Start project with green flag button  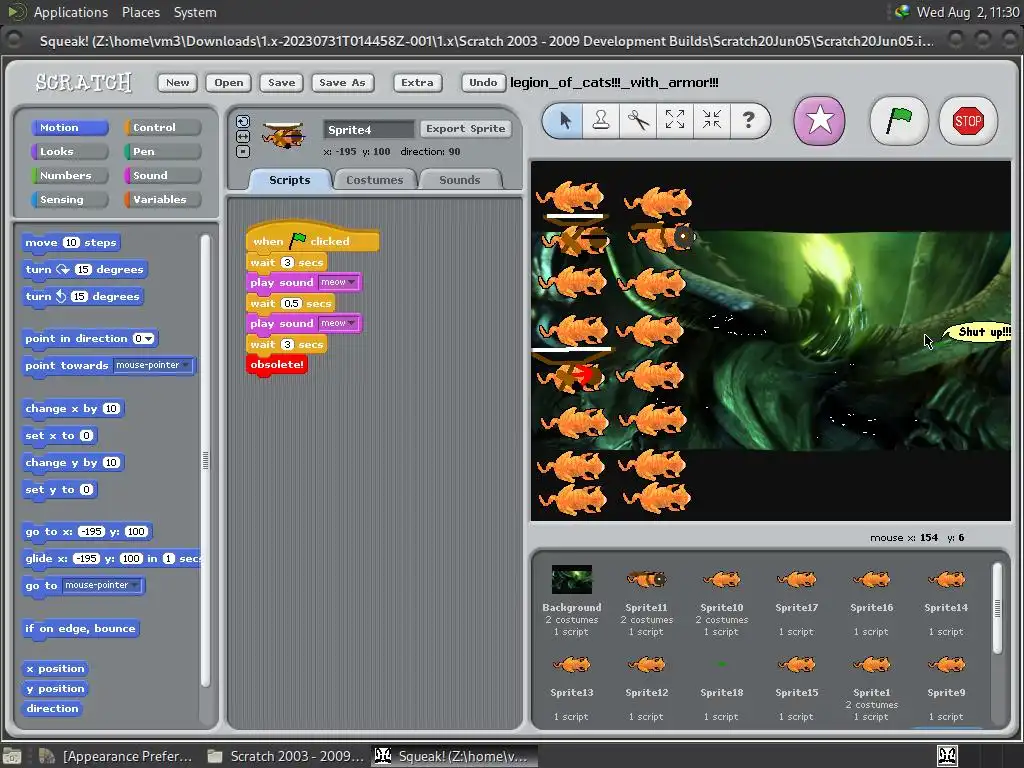click(899, 121)
